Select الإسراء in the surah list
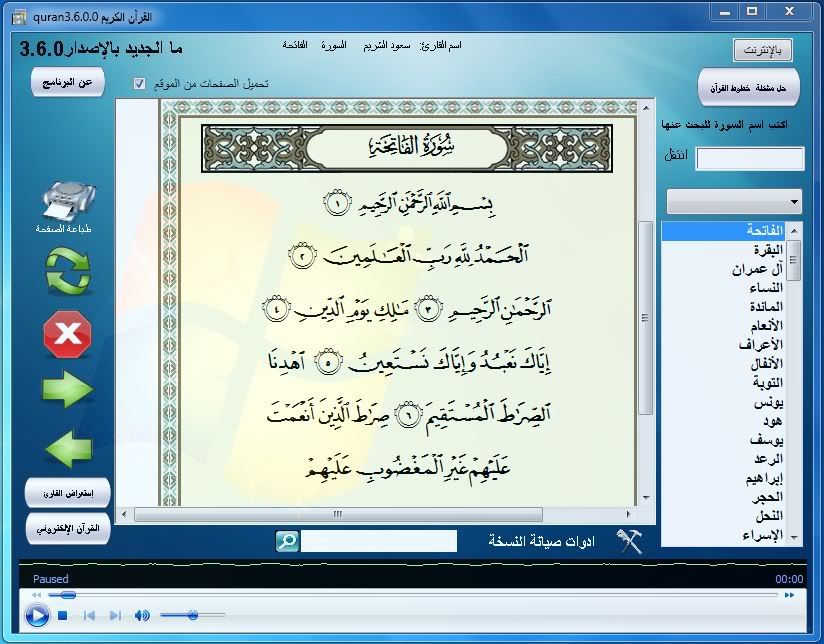The height and width of the screenshot is (644, 824). tap(723, 535)
